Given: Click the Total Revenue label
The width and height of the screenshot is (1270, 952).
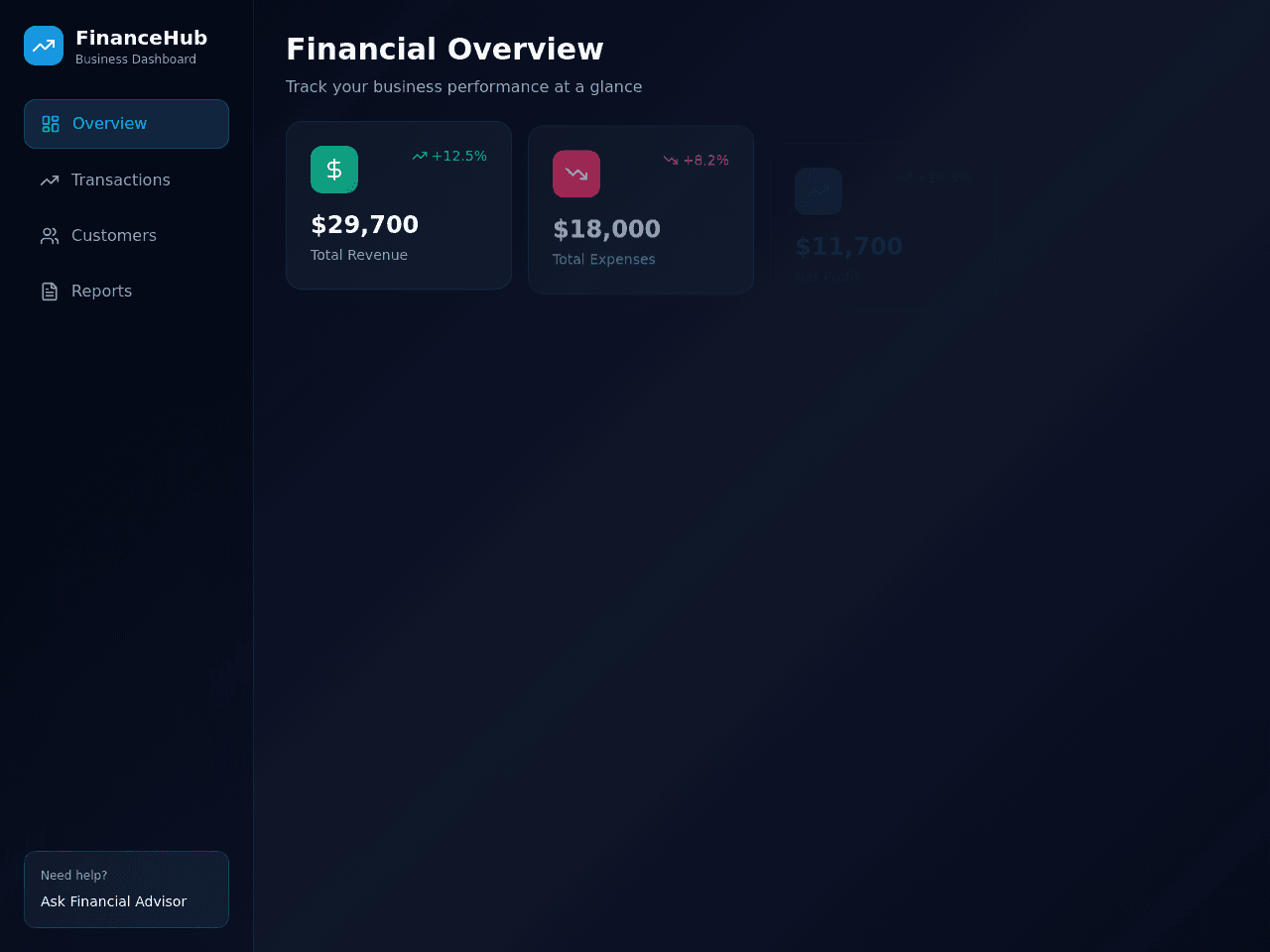Looking at the screenshot, I should coord(359,255).
